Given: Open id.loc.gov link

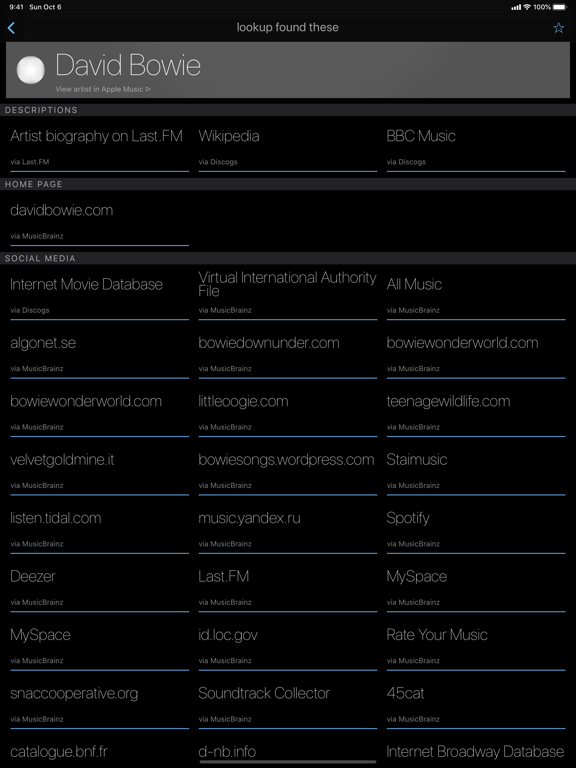Looking at the screenshot, I should click(x=288, y=646).
